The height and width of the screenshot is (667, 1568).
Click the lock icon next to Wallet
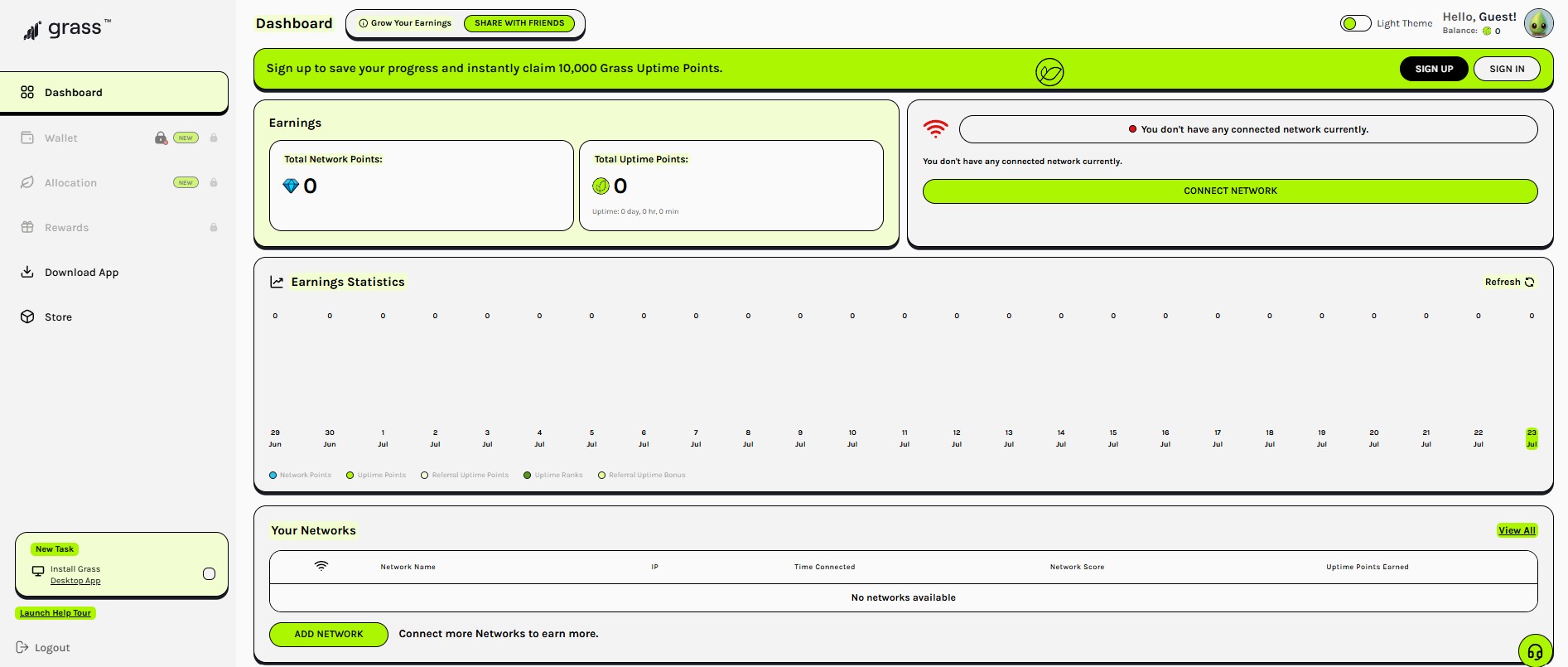click(214, 138)
